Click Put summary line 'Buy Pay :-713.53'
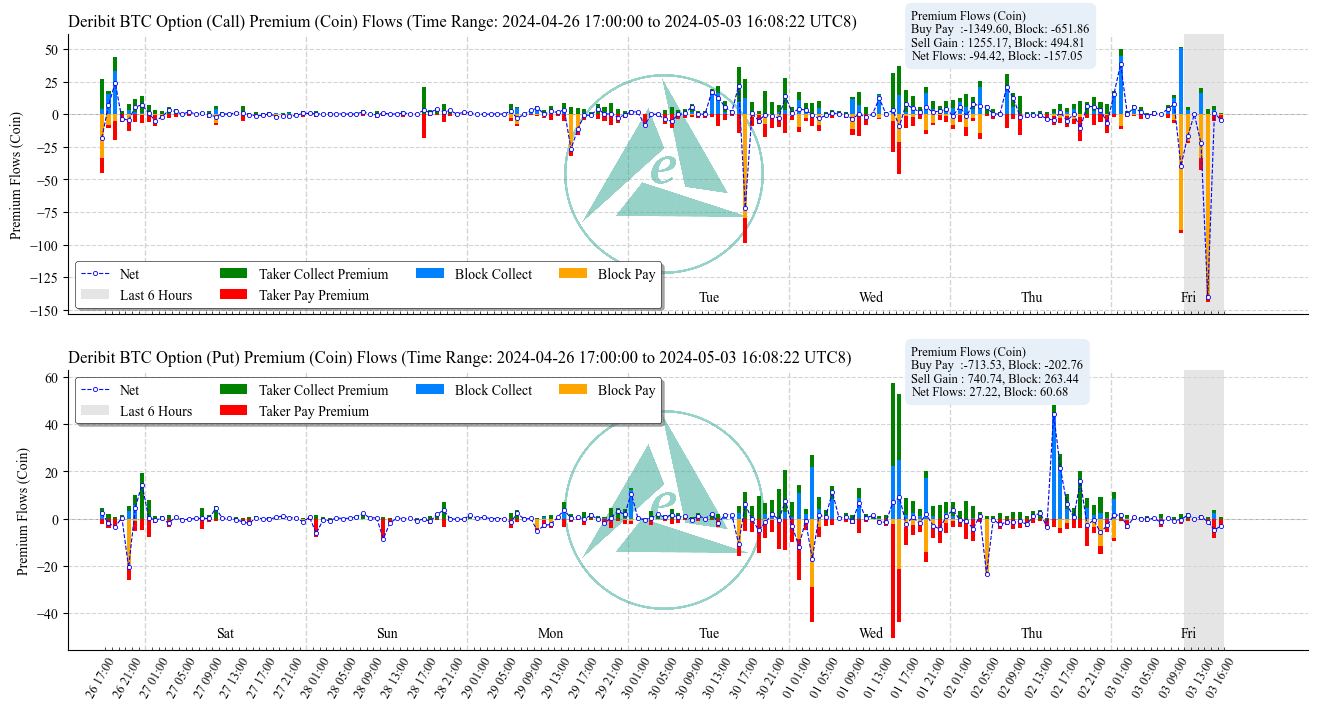The image size is (1318, 710). coord(997,365)
